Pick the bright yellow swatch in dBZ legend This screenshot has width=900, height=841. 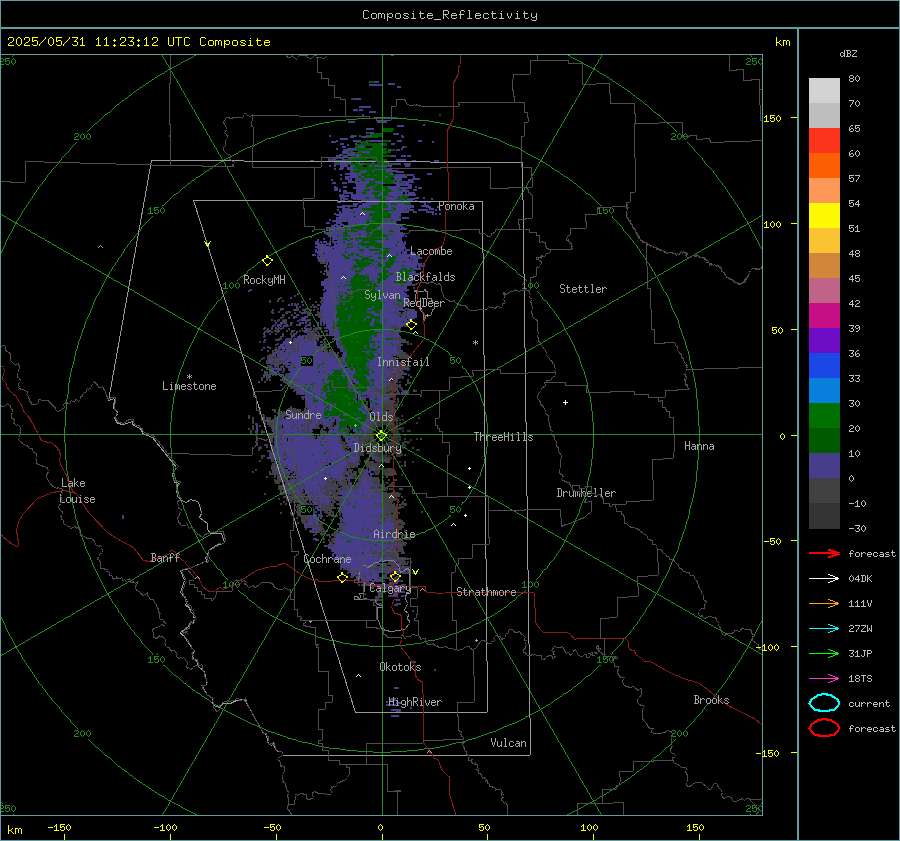click(x=824, y=216)
